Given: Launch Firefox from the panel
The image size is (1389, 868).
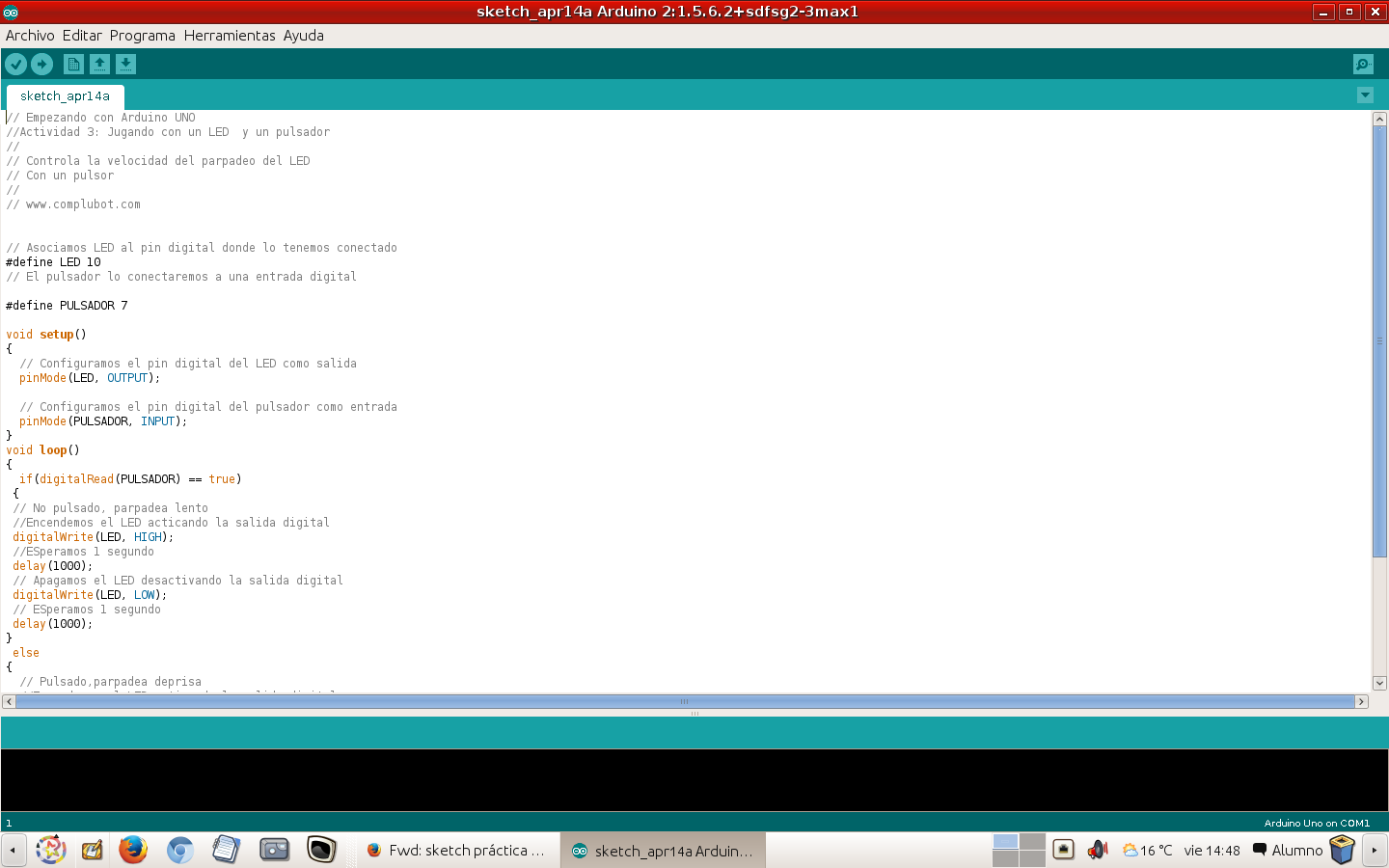Looking at the screenshot, I should coord(133,850).
